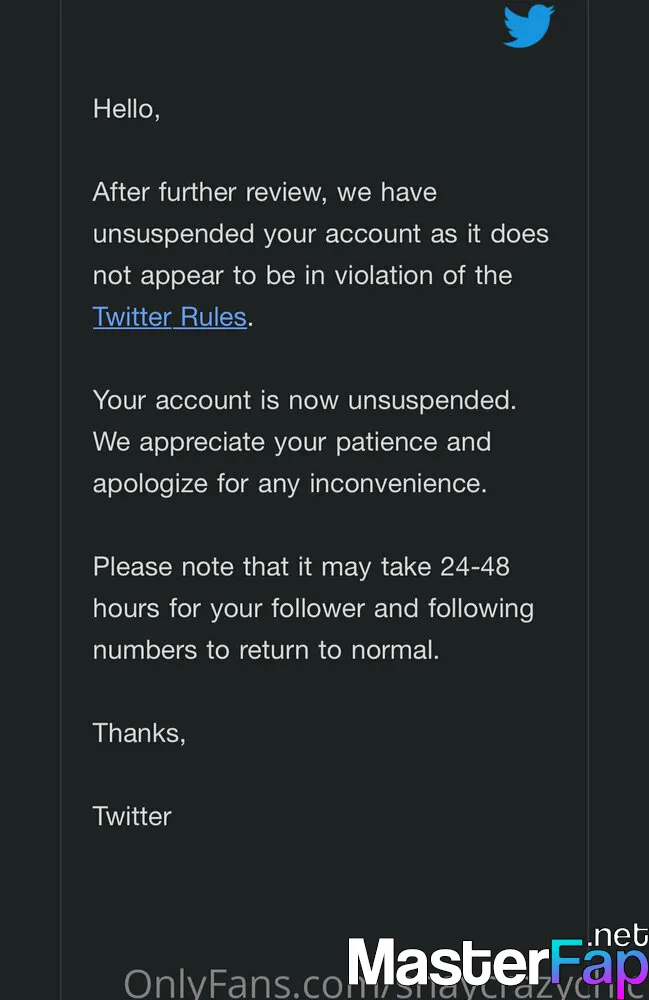Click the "Your account is now unsuspended" sentence

point(304,401)
